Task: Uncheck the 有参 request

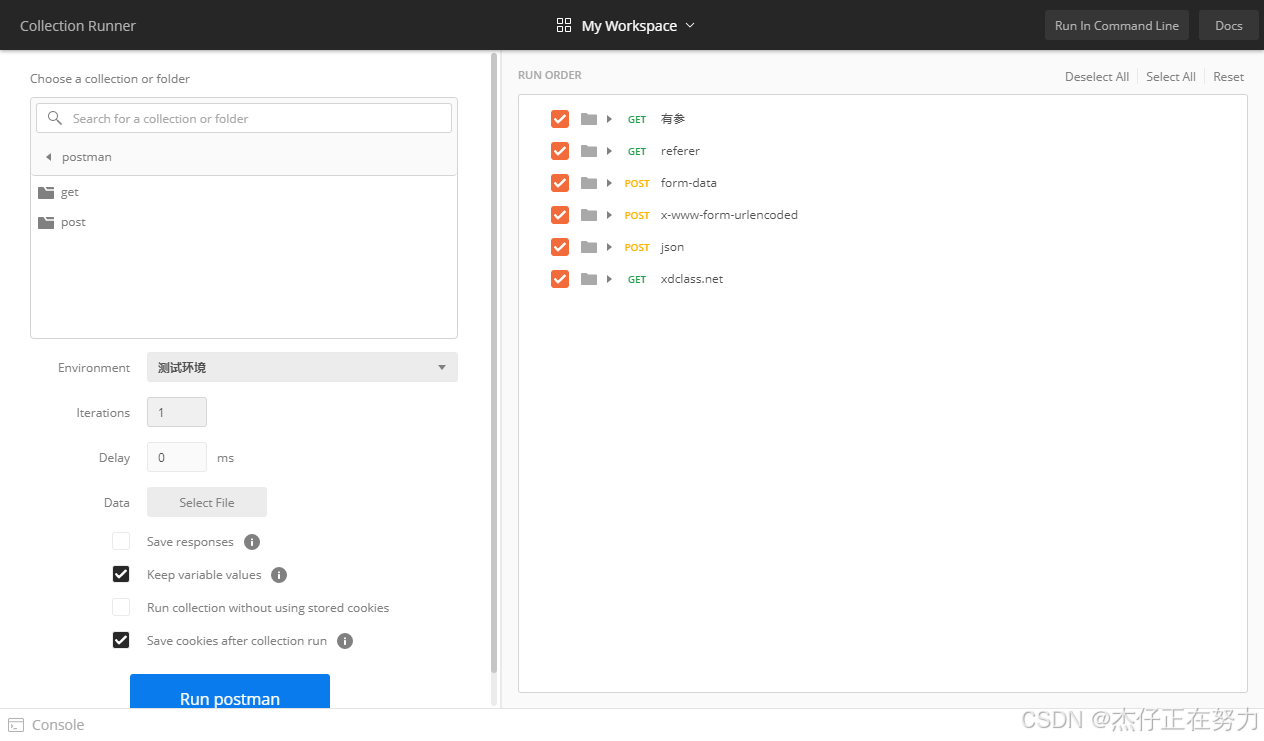Action: coord(560,119)
